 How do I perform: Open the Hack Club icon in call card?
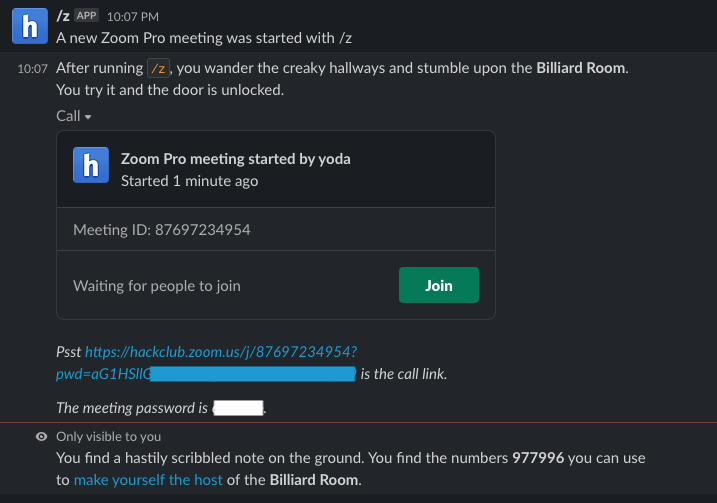pyautogui.click(x=91, y=165)
